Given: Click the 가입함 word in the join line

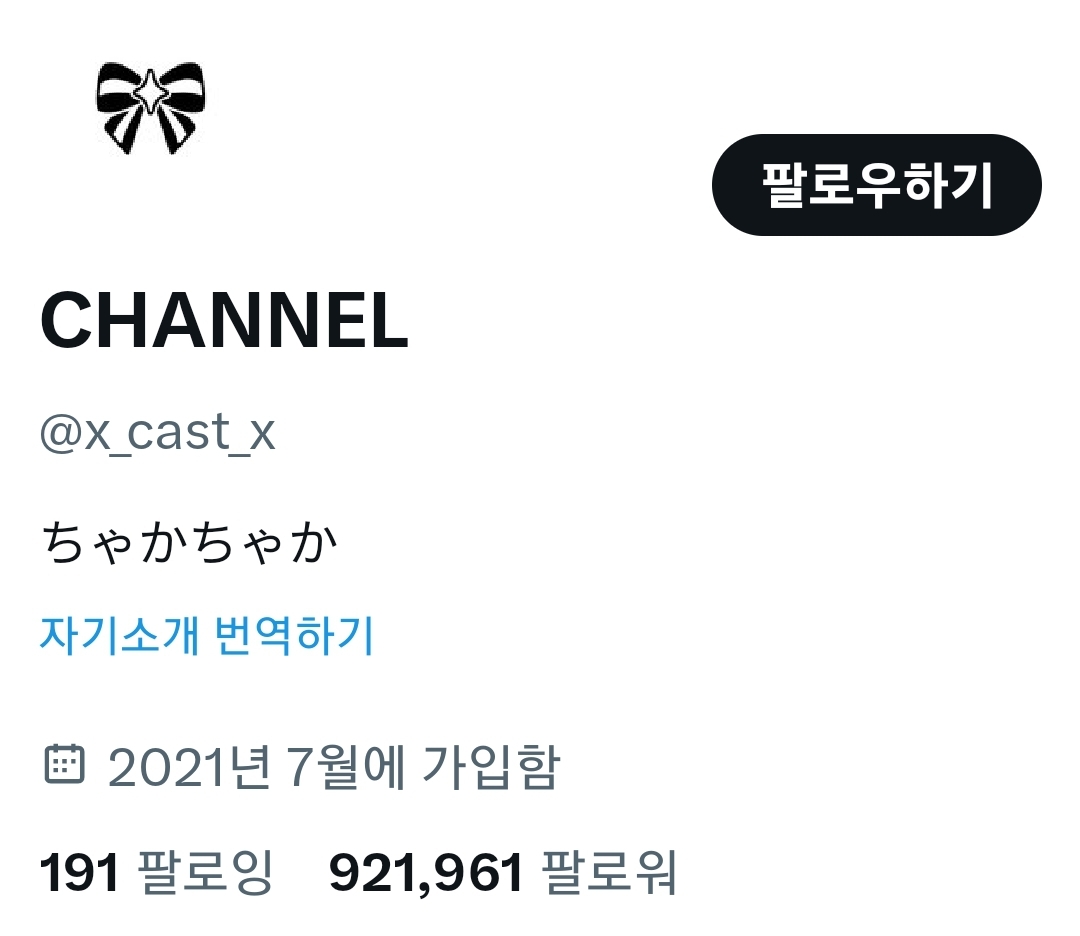Looking at the screenshot, I should (x=491, y=766).
